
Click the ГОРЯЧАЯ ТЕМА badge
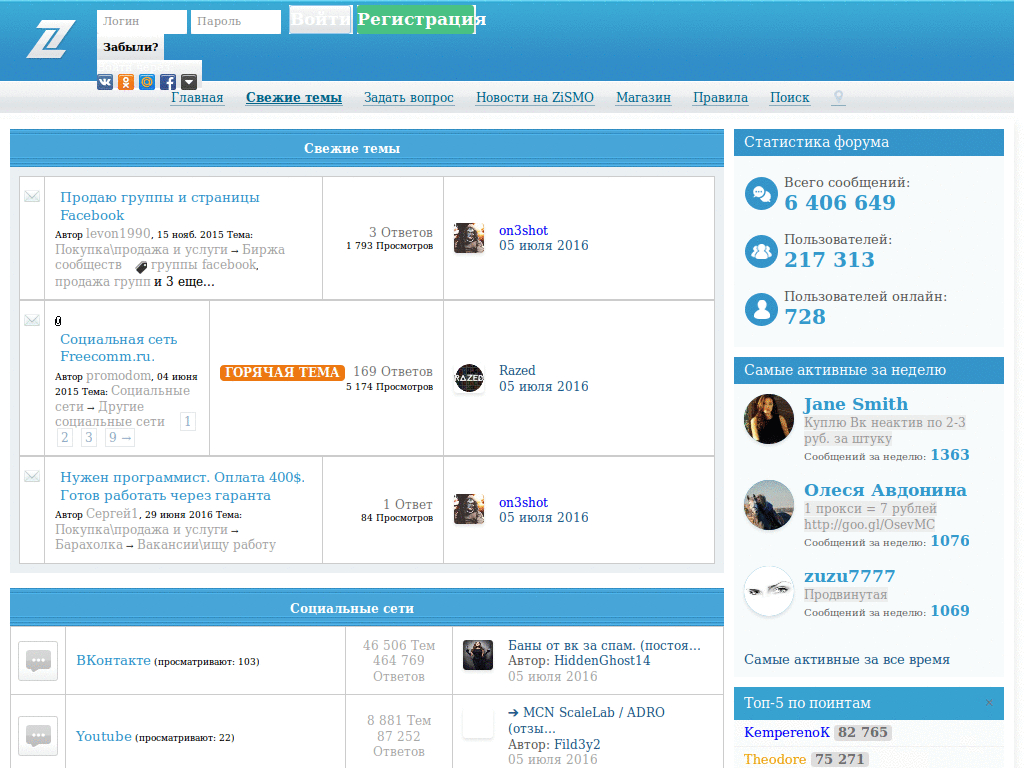(x=282, y=372)
